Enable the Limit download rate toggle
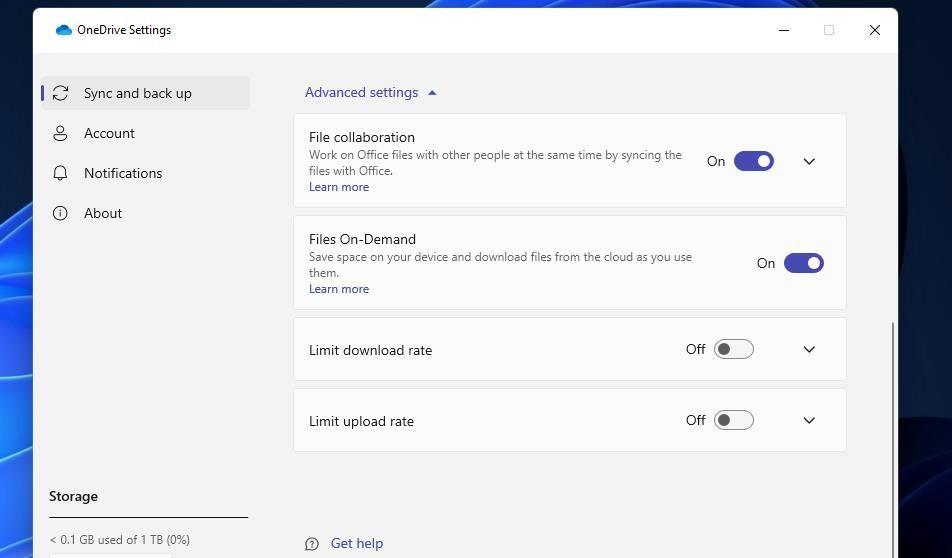The width and height of the screenshot is (952, 558). click(x=733, y=349)
